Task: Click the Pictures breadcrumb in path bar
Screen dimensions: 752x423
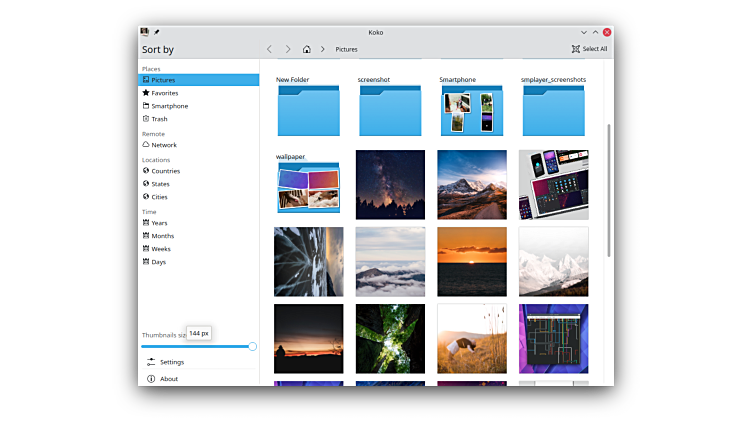Action: (x=347, y=49)
